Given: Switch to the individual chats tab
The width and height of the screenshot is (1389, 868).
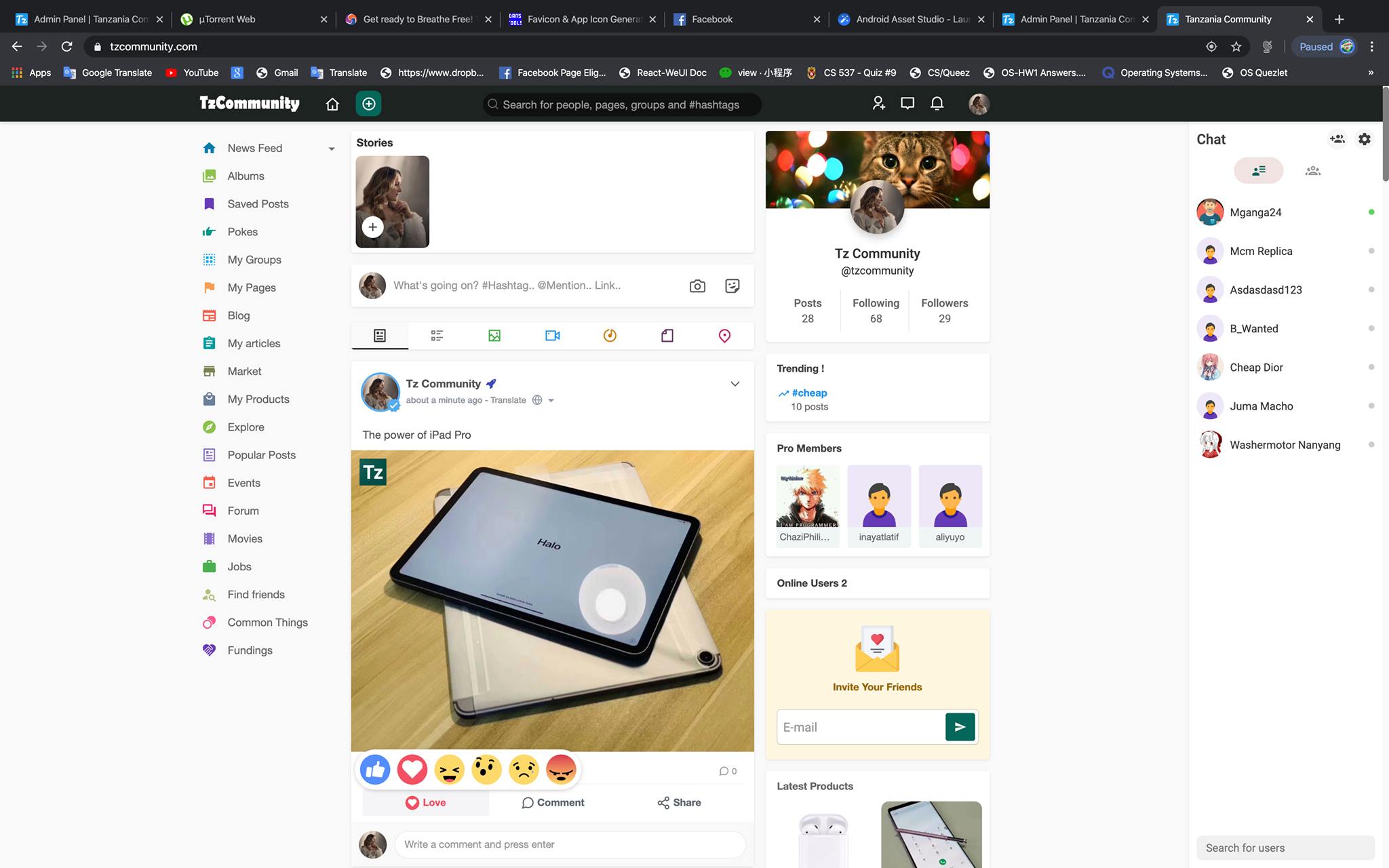Looking at the screenshot, I should click(x=1259, y=171).
